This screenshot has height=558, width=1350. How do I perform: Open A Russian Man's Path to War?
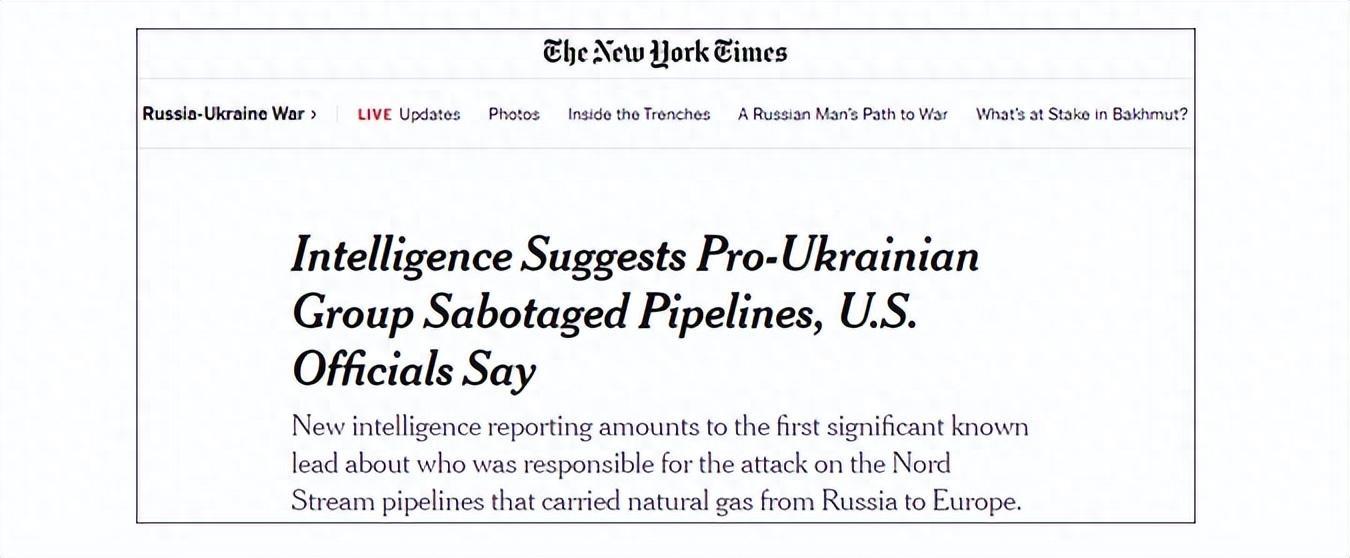tap(842, 114)
